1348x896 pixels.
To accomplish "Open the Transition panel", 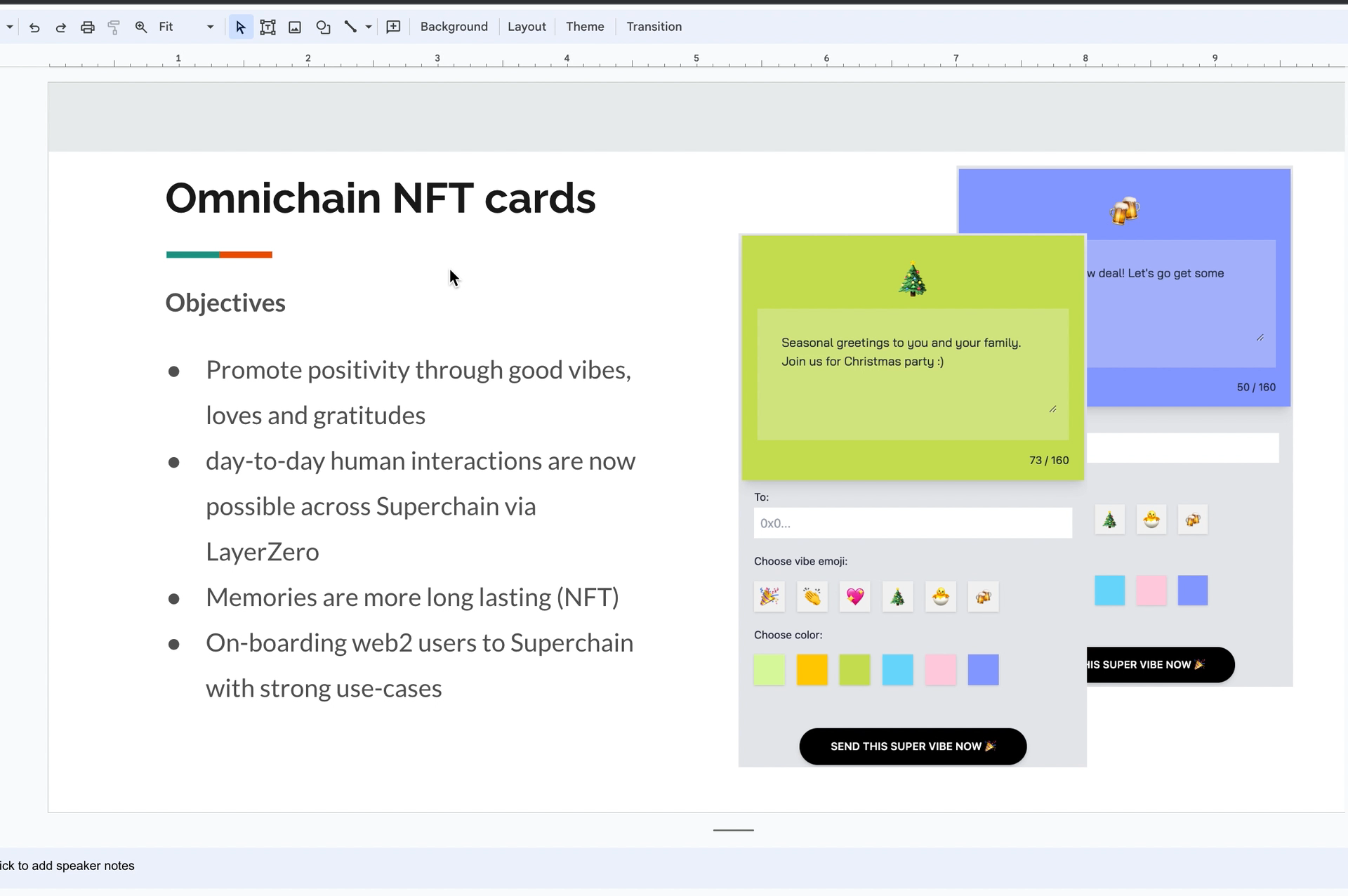I will click(654, 27).
